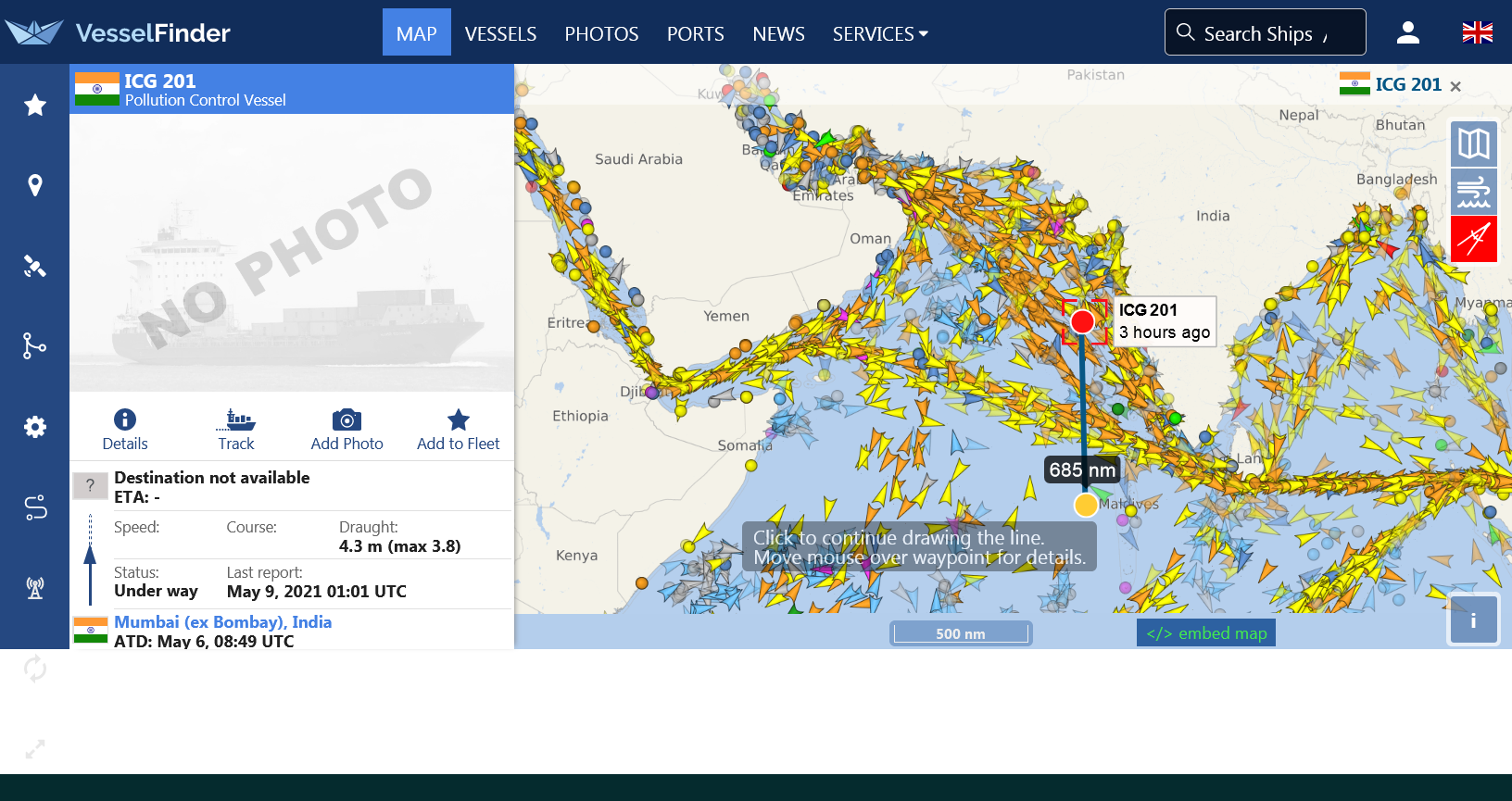This screenshot has width=1512, height=801.
Task: Click the ICG 201 vessel title header
Action: (x=160, y=81)
